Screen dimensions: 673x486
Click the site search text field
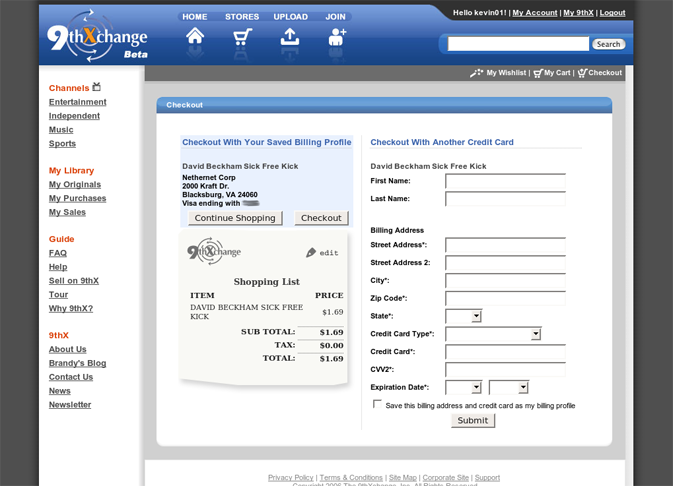[x=518, y=44]
